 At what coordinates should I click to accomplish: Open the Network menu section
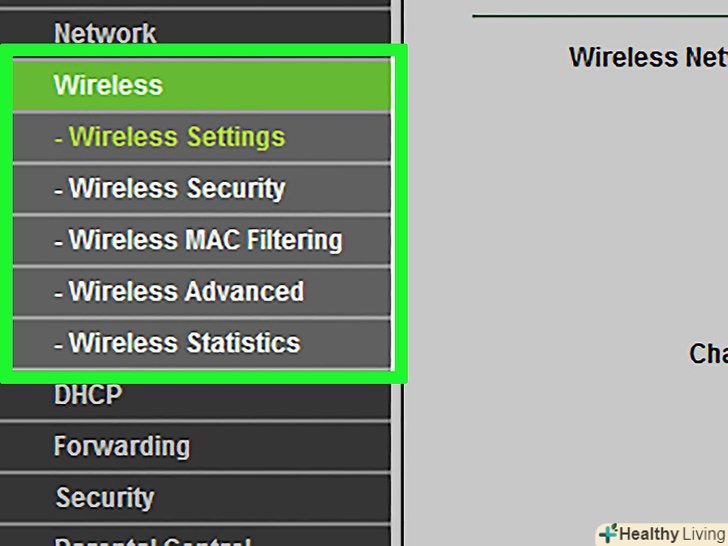[x=105, y=33]
